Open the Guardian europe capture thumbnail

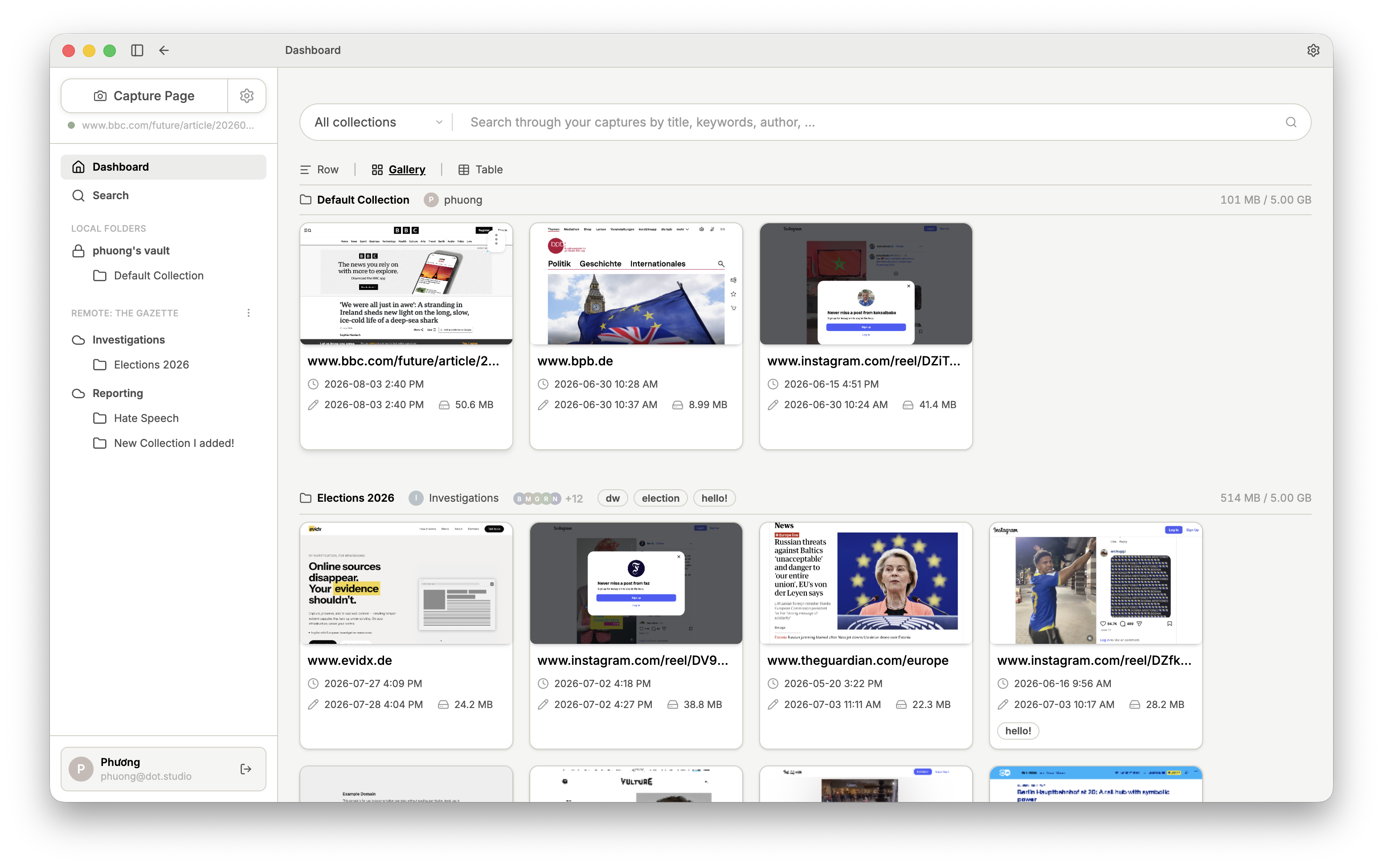click(x=865, y=583)
